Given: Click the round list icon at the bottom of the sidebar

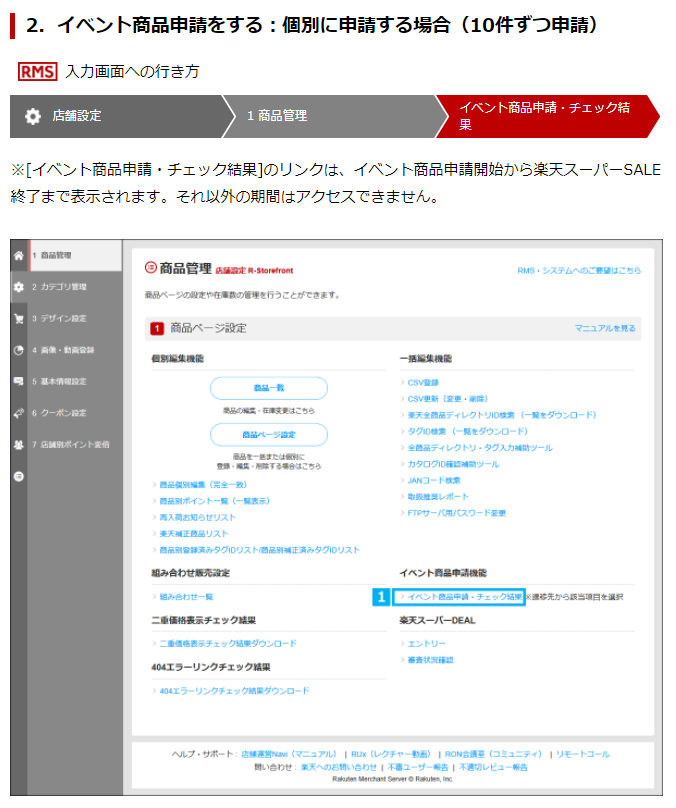Looking at the screenshot, I should click(19, 476).
